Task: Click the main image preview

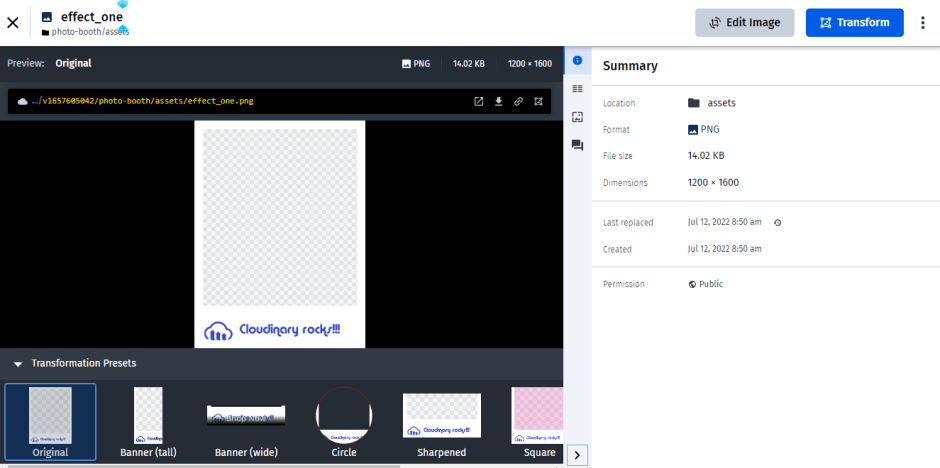Action: point(279,234)
